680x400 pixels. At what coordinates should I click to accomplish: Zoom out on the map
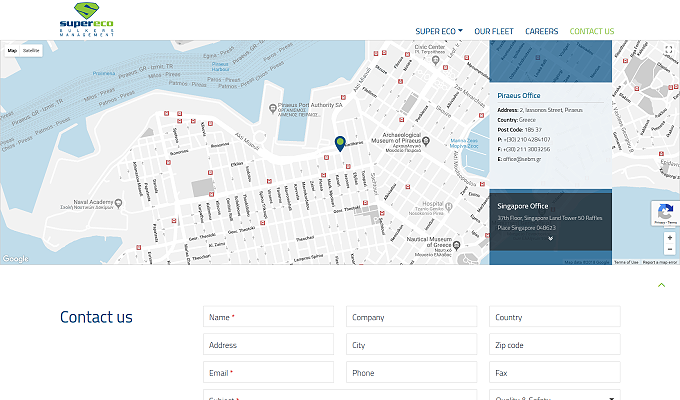670,249
